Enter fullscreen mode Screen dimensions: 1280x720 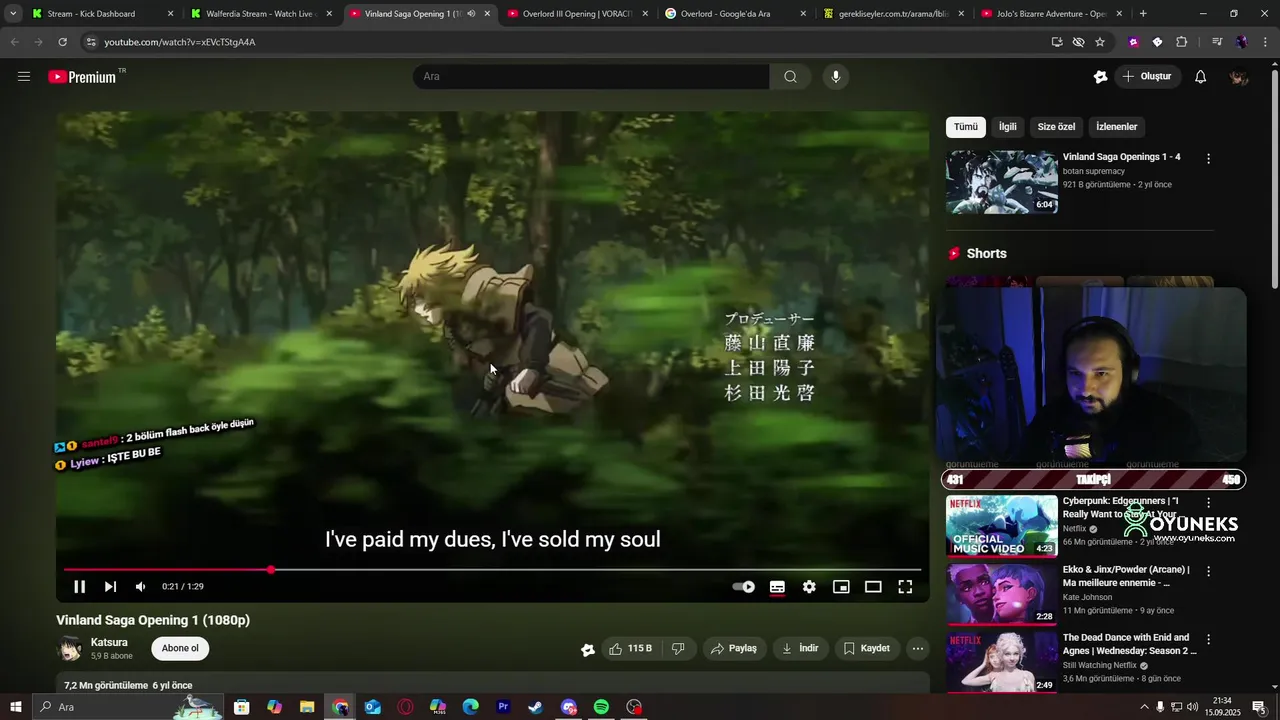click(x=905, y=587)
